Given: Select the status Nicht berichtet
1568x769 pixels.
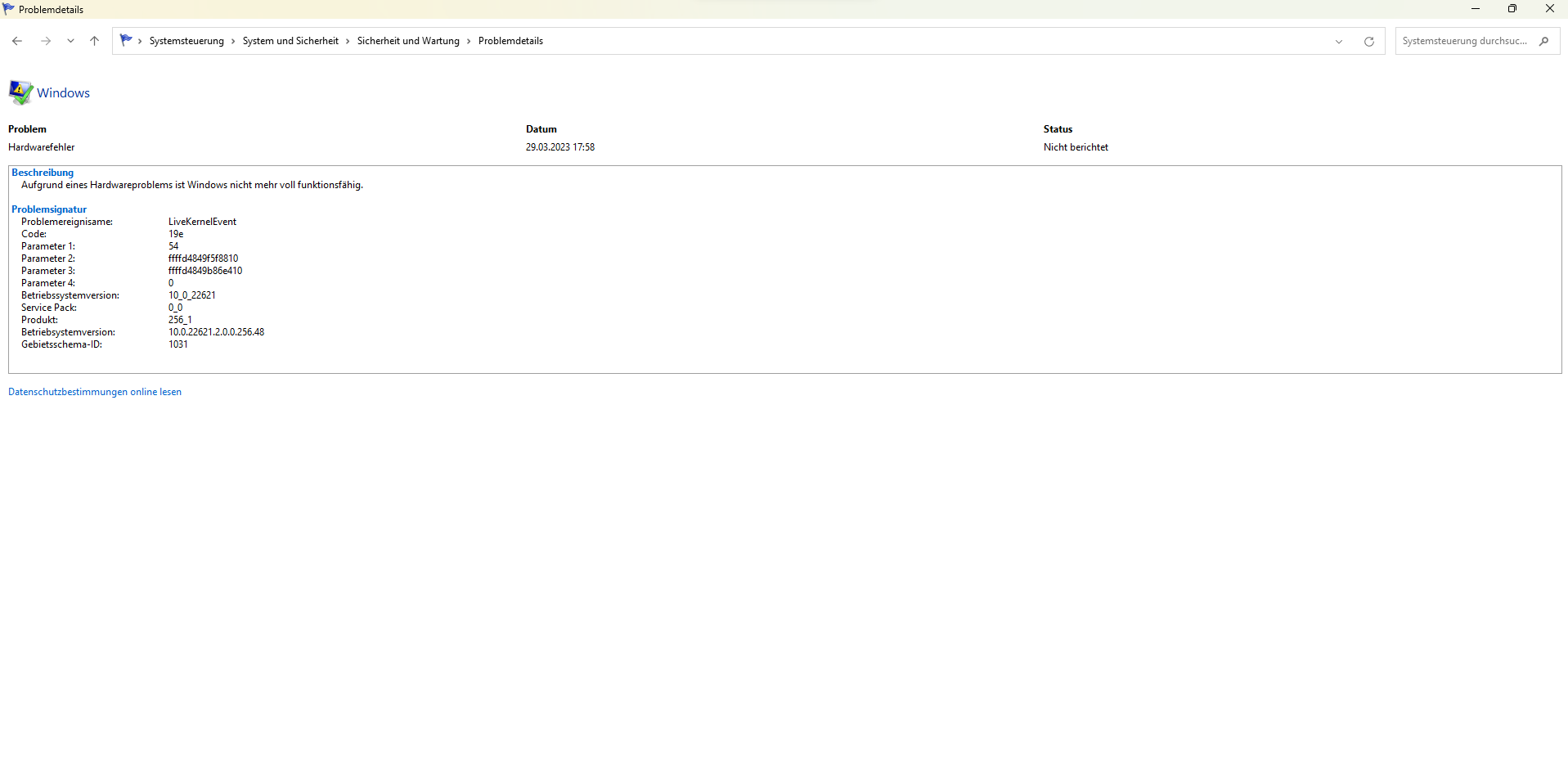Looking at the screenshot, I should (x=1076, y=147).
